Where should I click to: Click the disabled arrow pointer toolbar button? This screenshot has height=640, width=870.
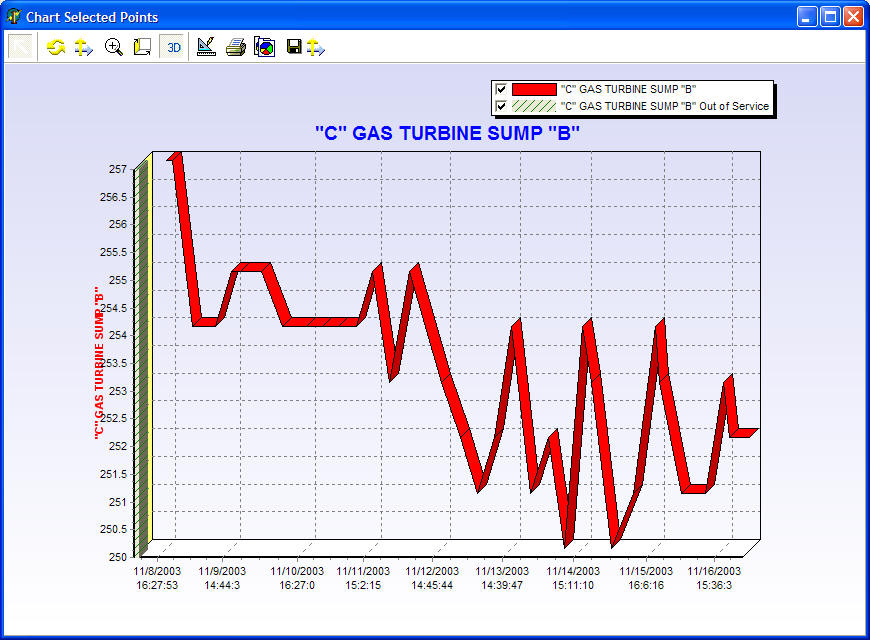tap(21, 47)
